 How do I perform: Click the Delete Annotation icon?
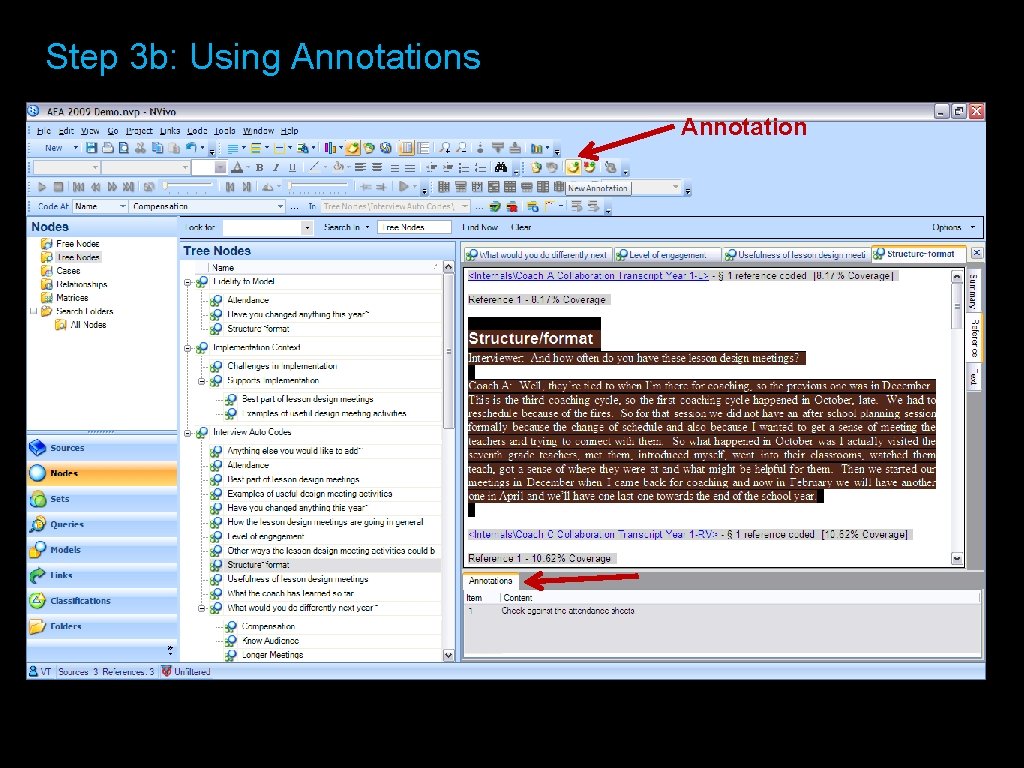point(589,168)
